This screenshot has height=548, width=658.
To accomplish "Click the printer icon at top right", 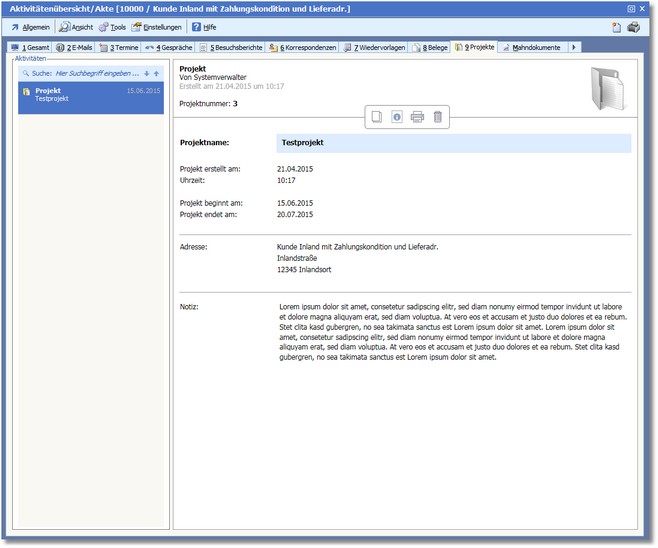I will click(633, 27).
